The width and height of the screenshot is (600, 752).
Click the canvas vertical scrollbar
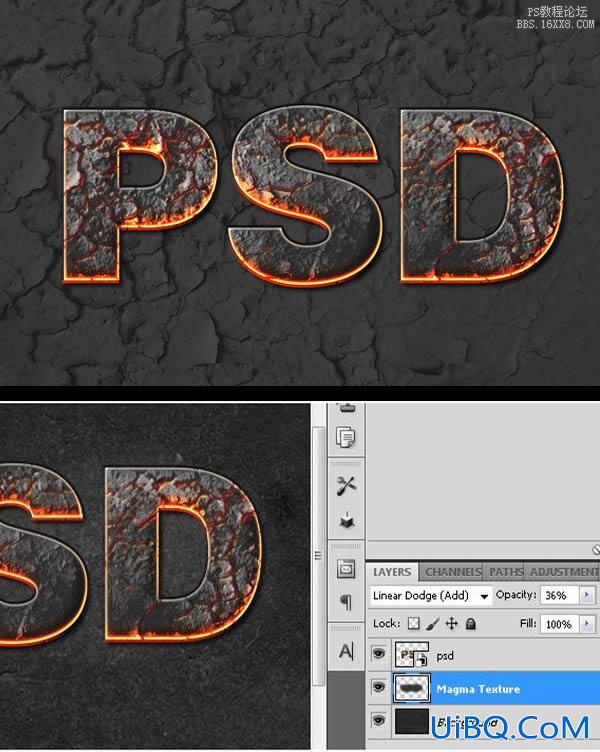pyautogui.click(x=317, y=556)
